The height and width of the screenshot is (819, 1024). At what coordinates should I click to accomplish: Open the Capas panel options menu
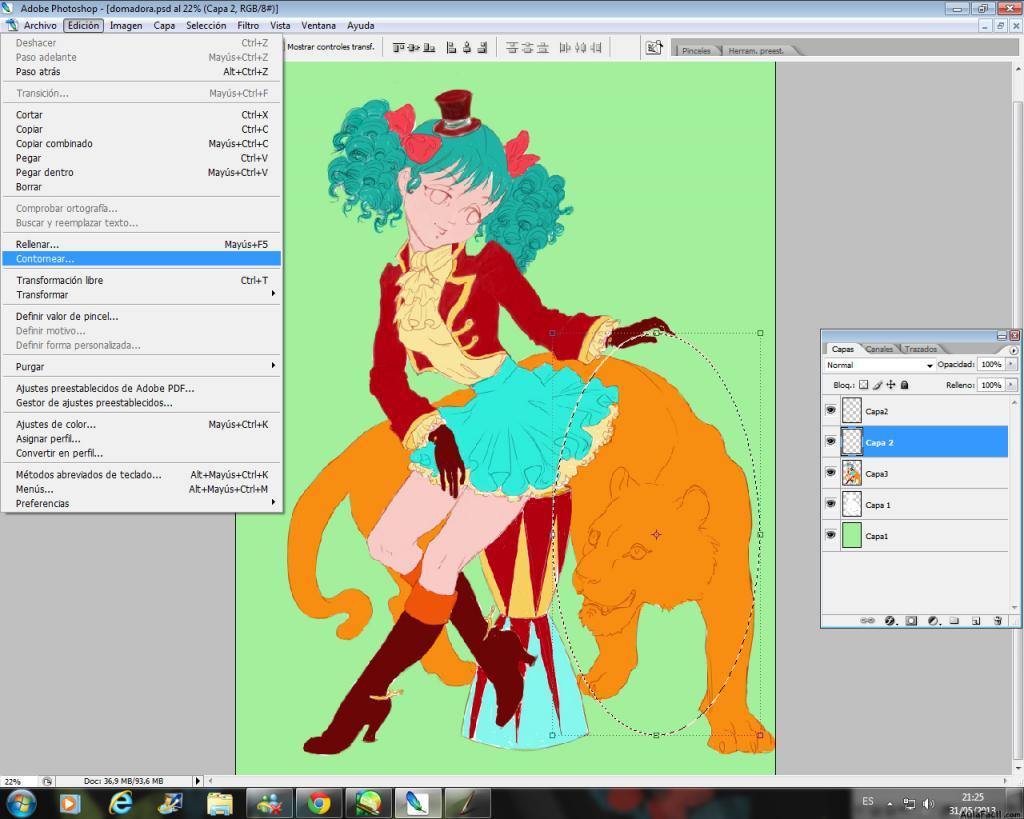click(x=1013, y=350)
